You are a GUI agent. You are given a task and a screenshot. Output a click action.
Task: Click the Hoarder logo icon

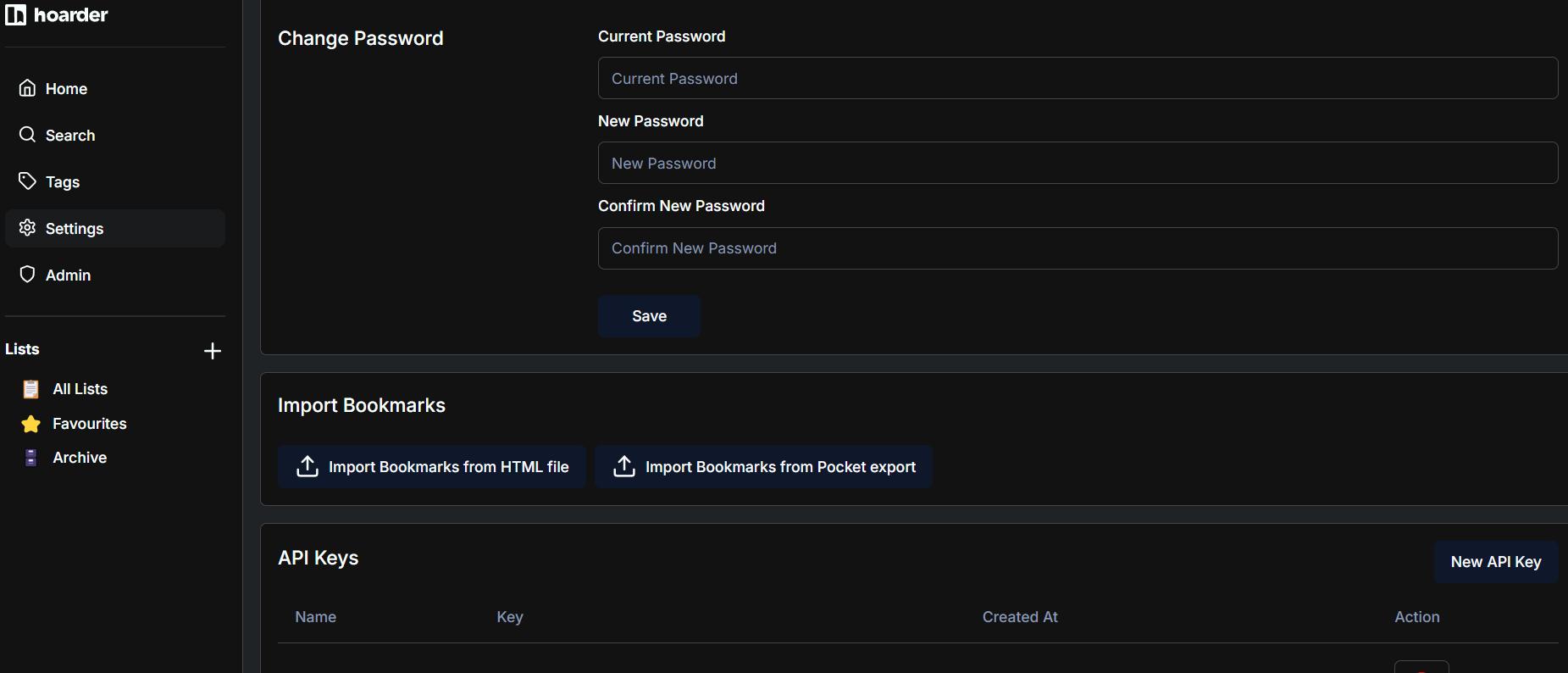point(15,14)
